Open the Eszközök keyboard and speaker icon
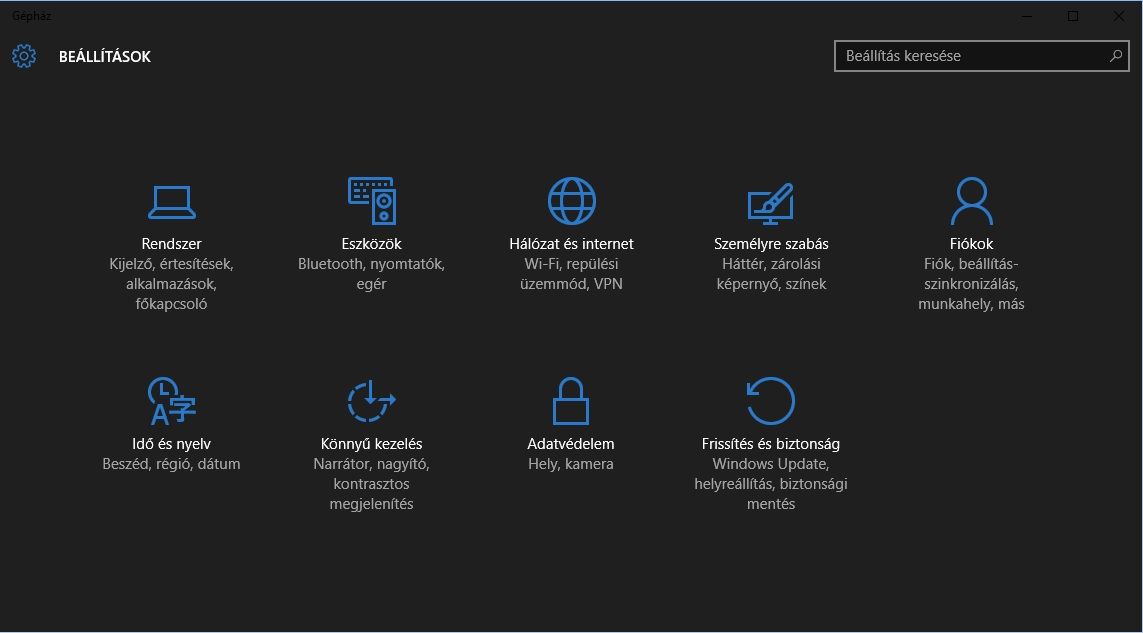The image size is (1143, 633). 372,201
